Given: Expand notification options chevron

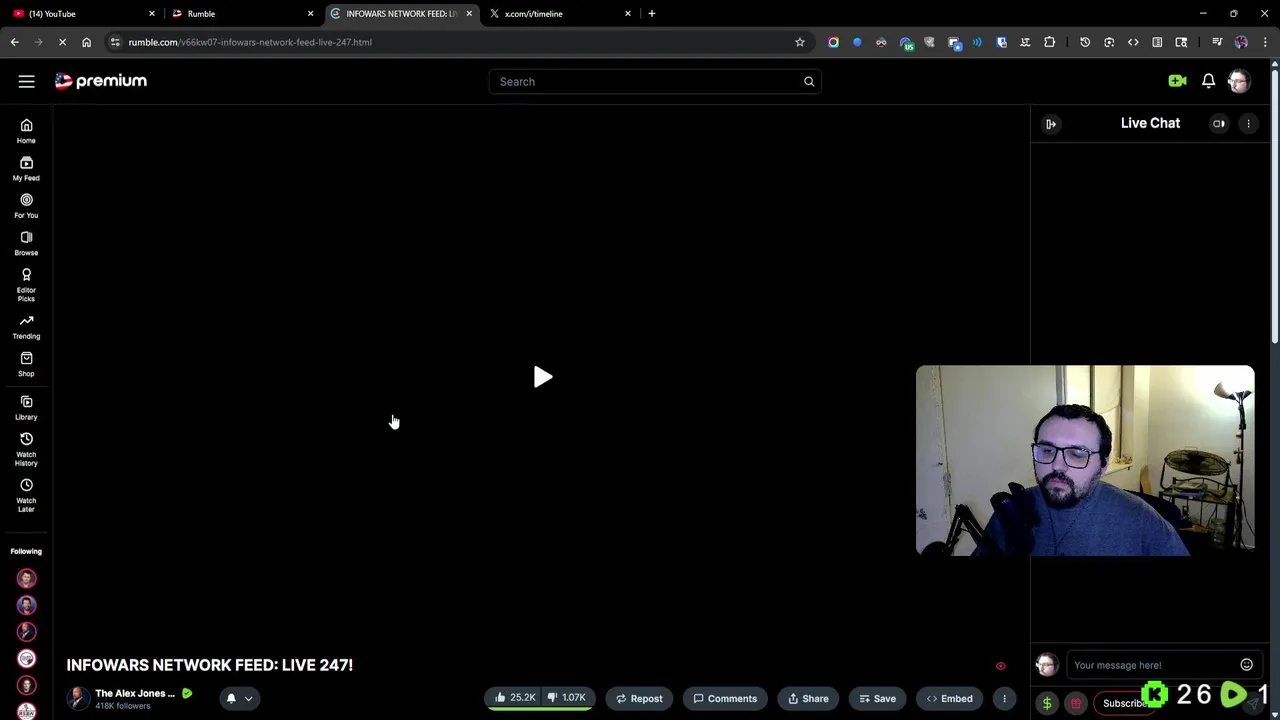Looking at the screenshot, I should [x=248, y=699].
